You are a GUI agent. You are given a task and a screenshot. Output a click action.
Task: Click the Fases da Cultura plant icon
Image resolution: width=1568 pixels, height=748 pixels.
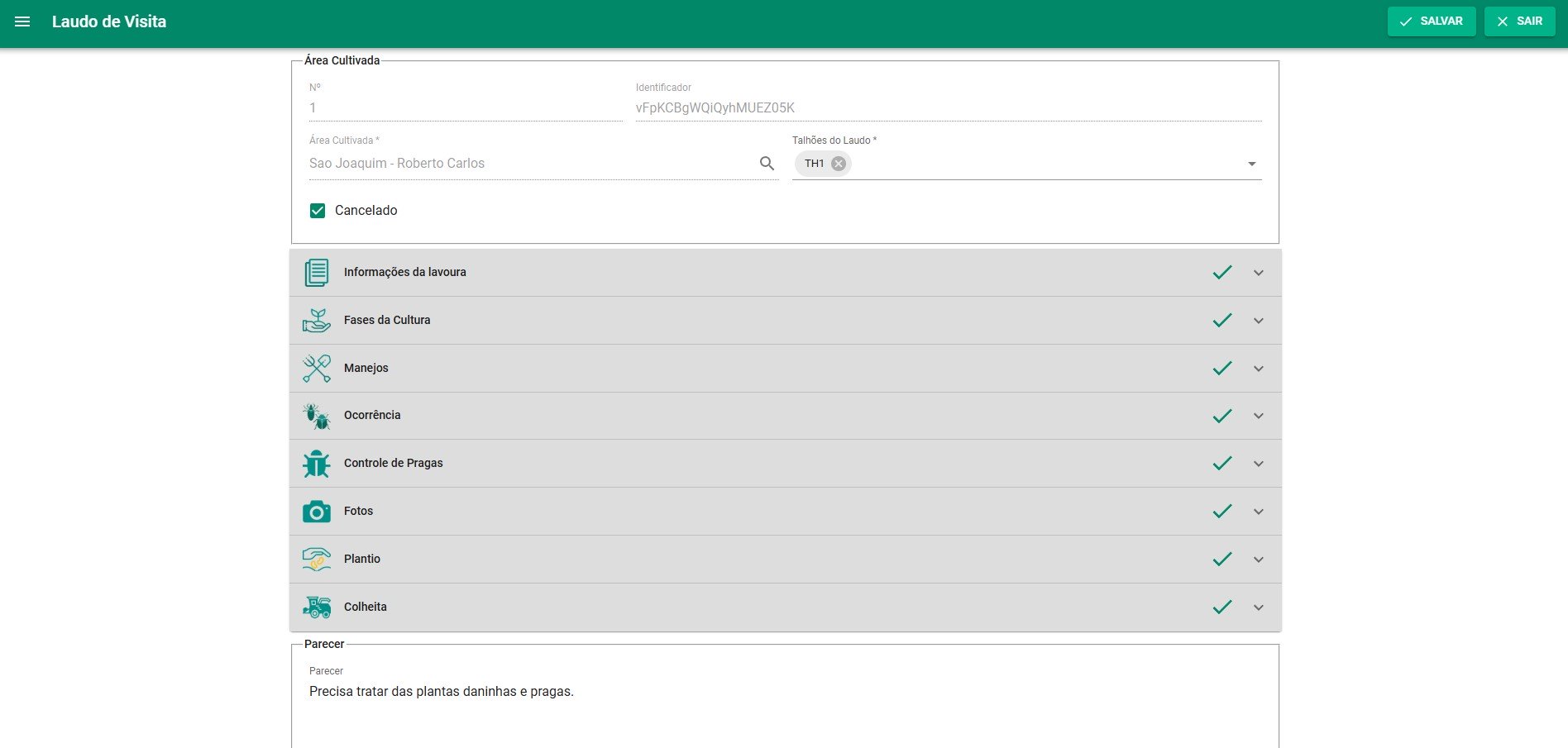316,321
